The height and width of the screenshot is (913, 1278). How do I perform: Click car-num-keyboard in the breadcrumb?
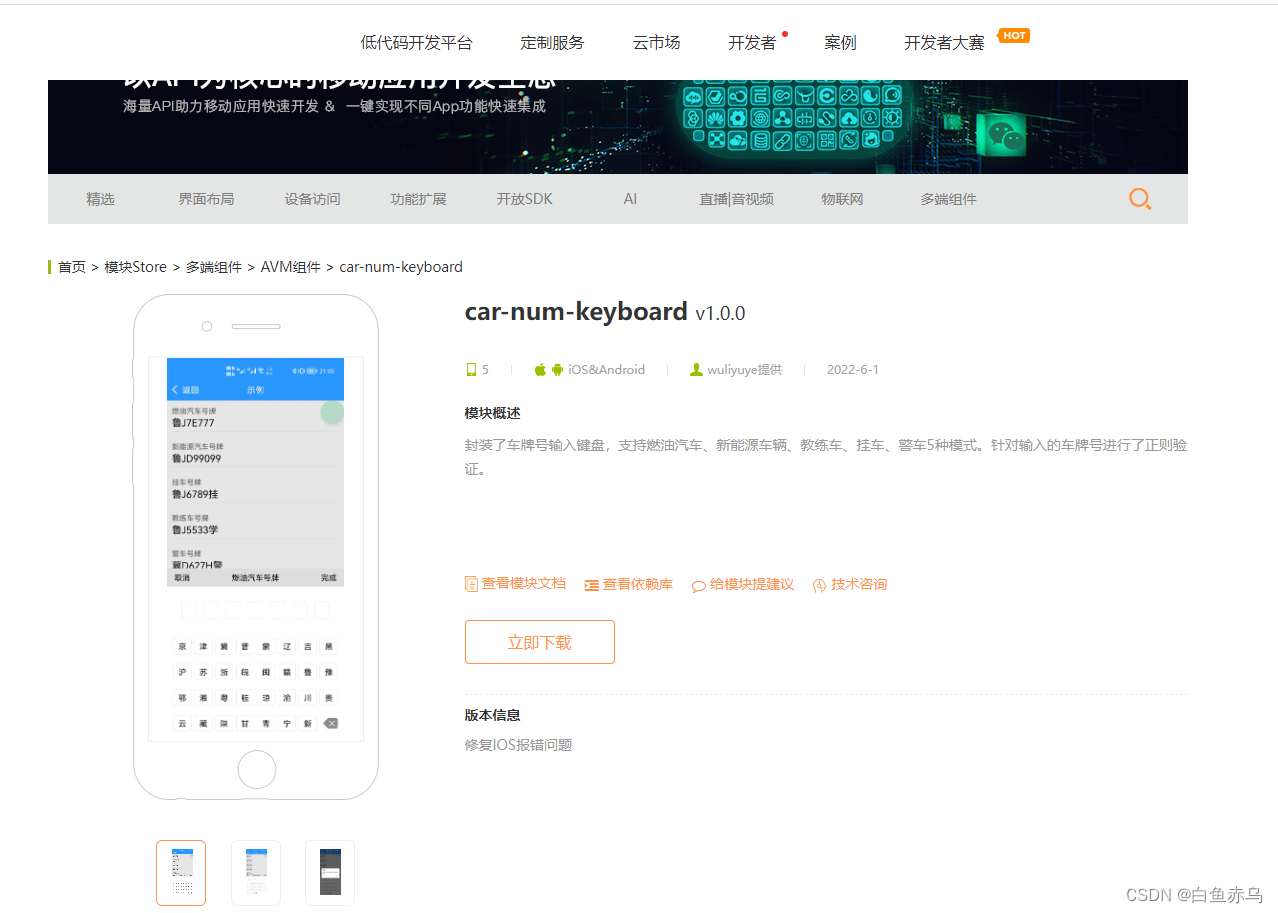[401, 267]
